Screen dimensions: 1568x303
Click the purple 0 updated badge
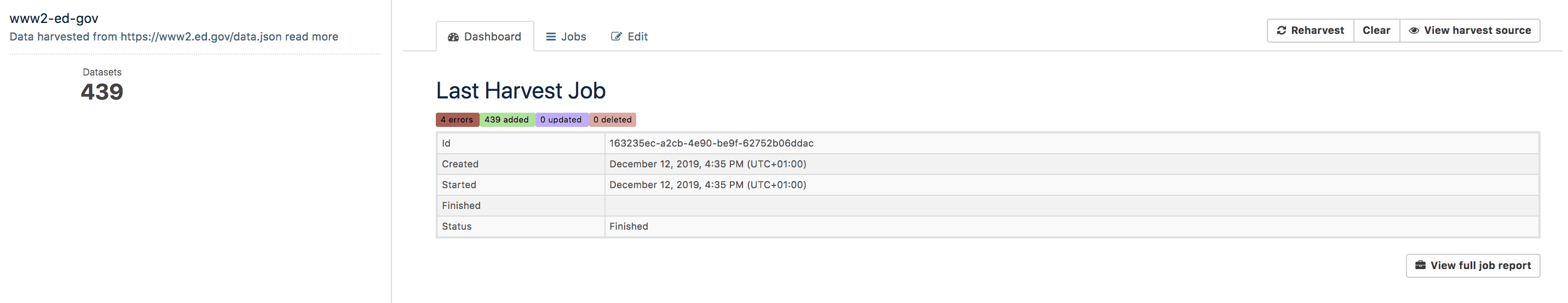point(561,120)
